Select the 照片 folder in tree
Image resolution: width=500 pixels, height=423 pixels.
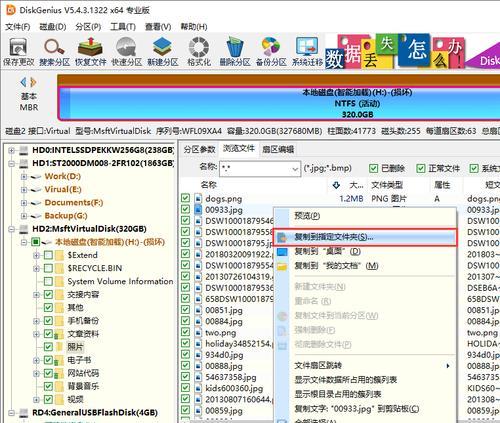75,347
